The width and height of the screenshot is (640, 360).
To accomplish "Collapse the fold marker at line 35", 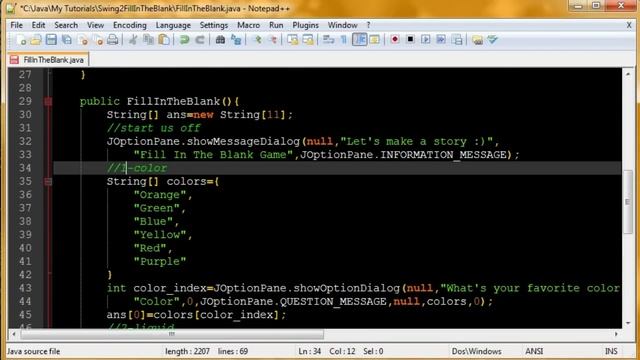I will (x=48, y=181).
